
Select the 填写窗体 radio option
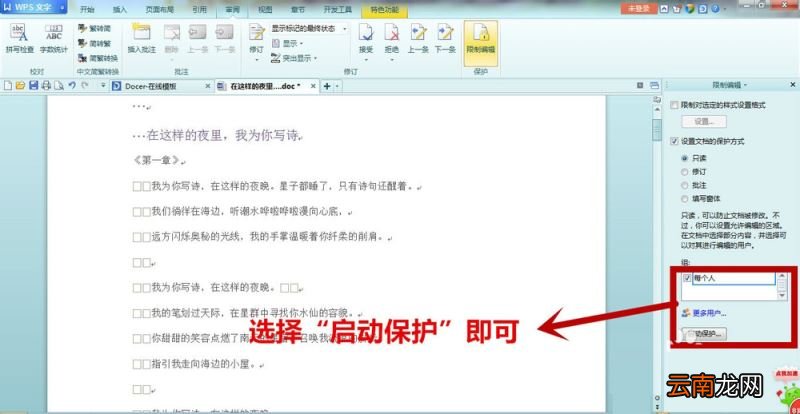[684, 199]
